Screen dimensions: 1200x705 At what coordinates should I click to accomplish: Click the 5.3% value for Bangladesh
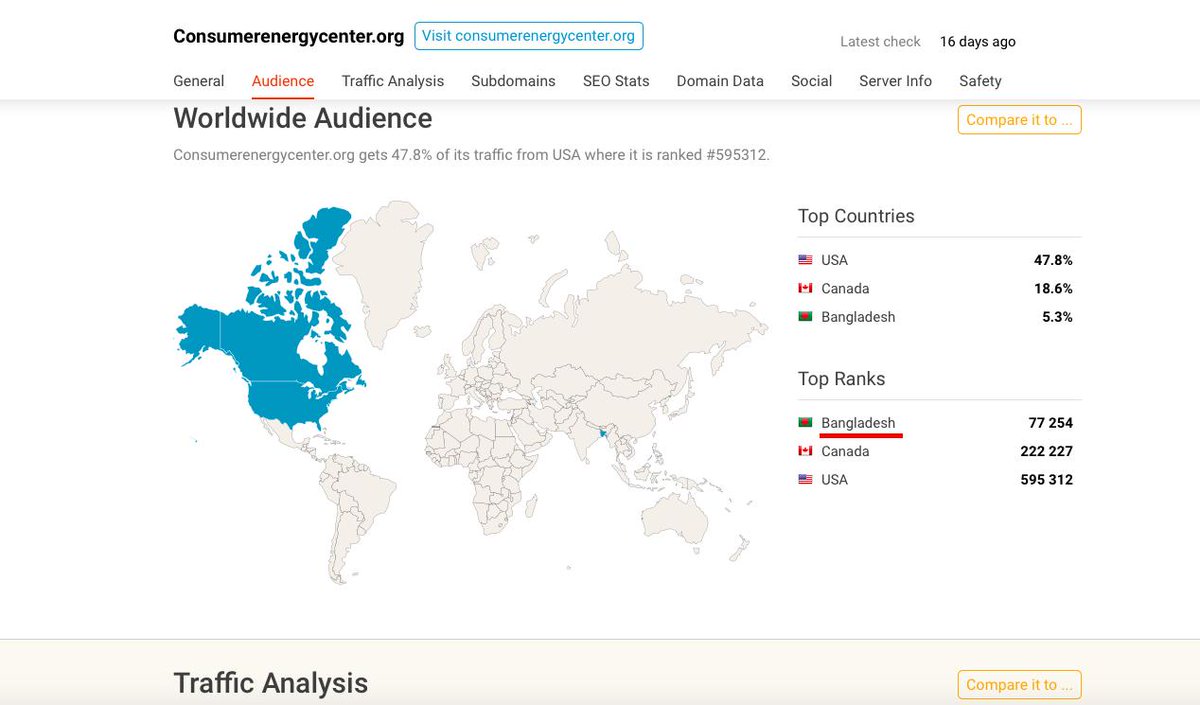click(x=1057, y=317)
